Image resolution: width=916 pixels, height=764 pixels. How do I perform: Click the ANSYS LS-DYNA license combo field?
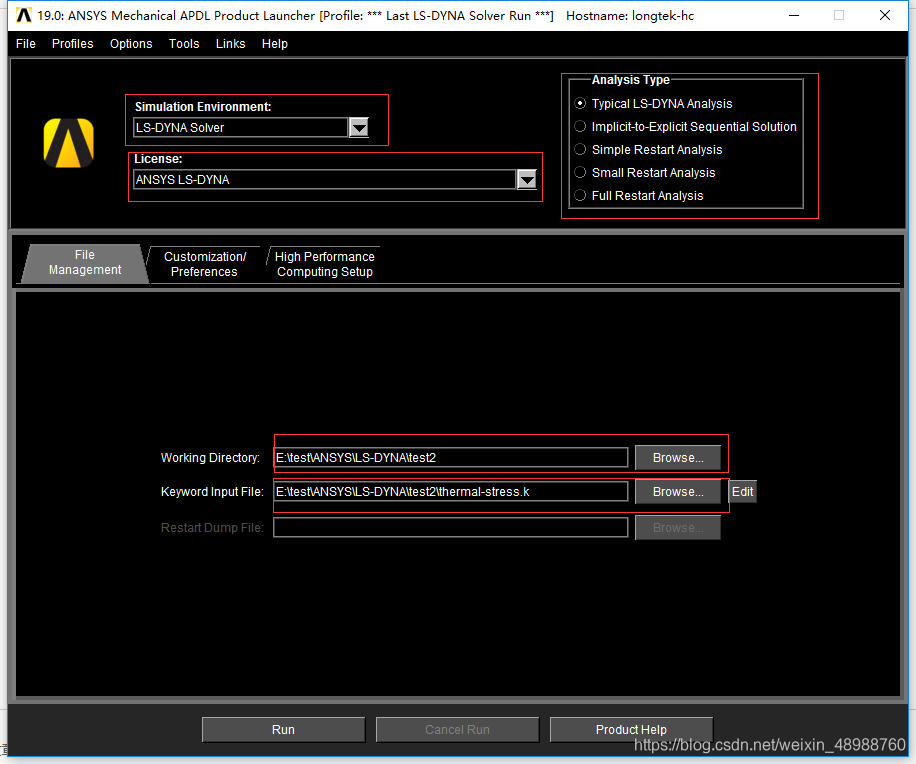click(x=325, y=179)
